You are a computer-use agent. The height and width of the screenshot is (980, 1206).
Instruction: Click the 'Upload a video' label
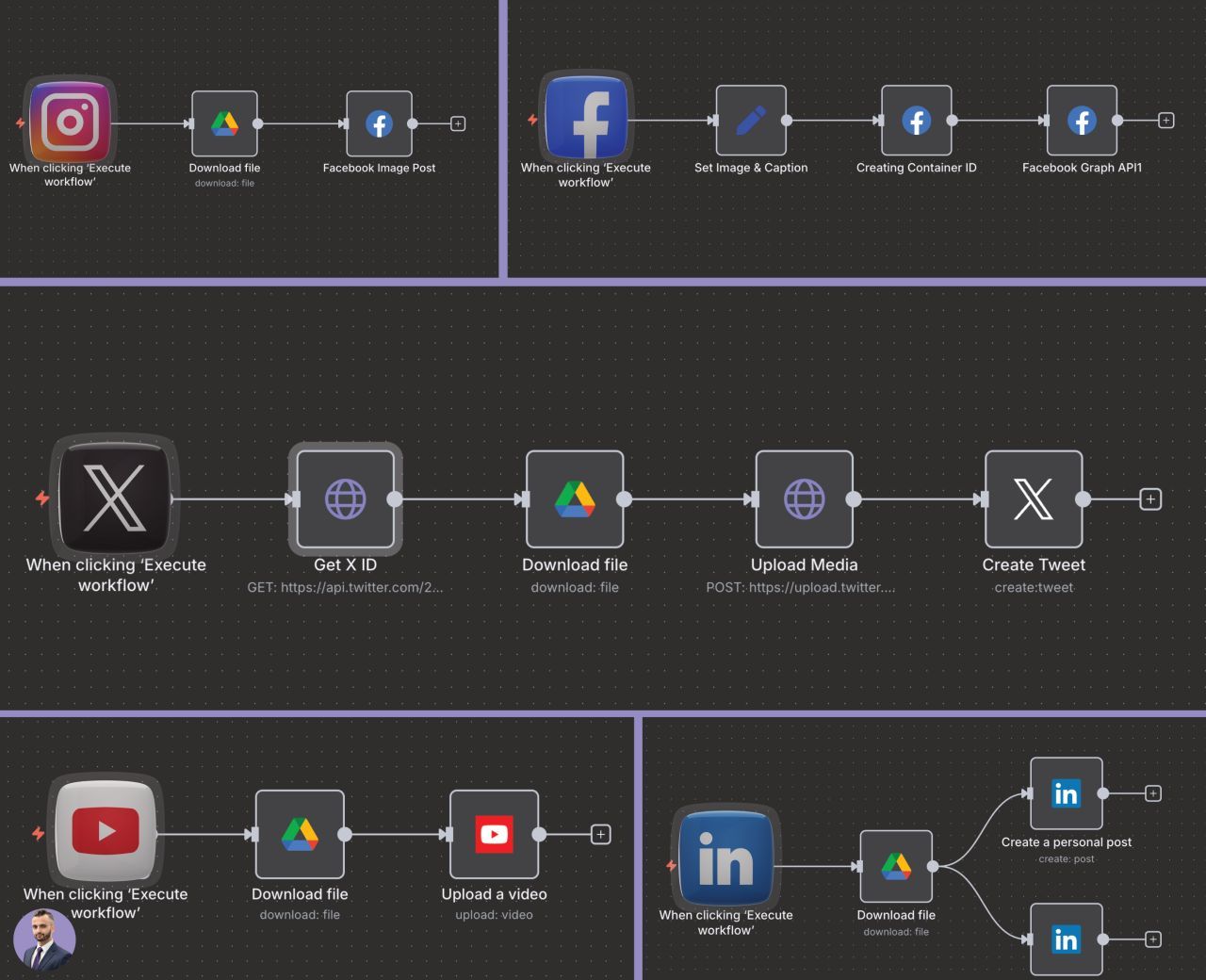[x=494, y=894]
